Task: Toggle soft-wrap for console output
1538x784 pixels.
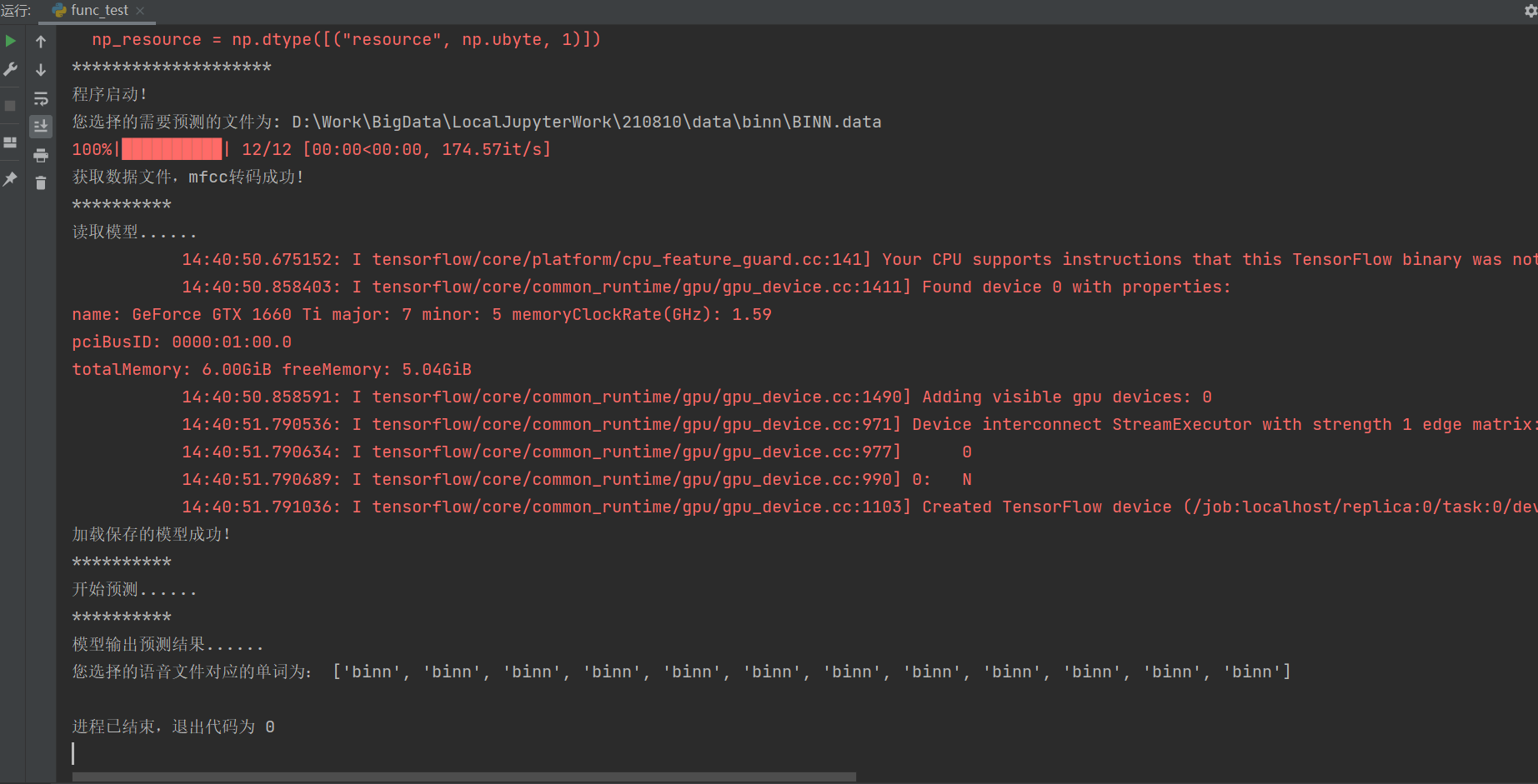Action: coord(41,99)
